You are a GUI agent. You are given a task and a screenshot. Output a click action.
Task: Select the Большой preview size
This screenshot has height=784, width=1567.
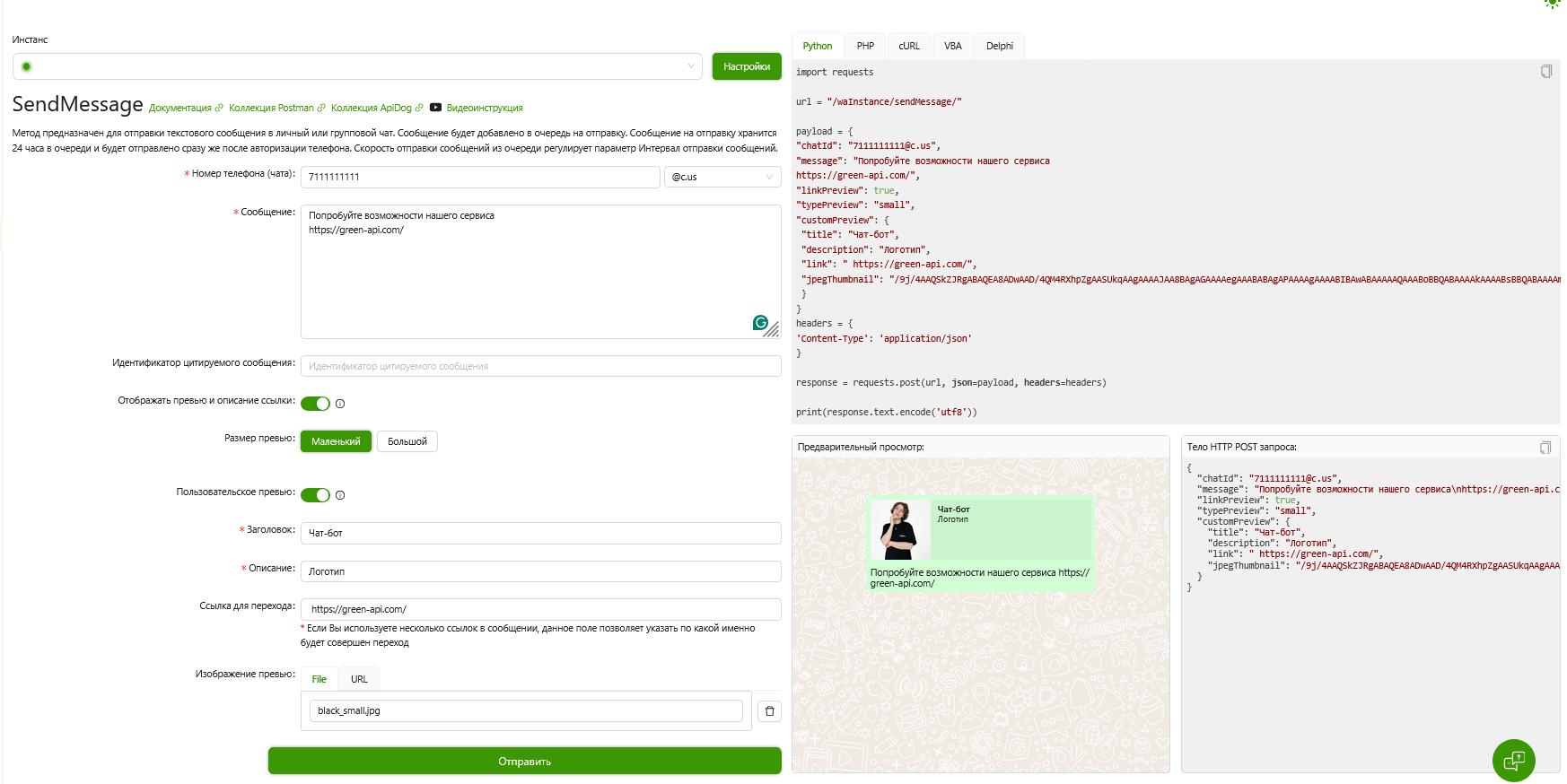pyautogui.click(x=407, y=441)
